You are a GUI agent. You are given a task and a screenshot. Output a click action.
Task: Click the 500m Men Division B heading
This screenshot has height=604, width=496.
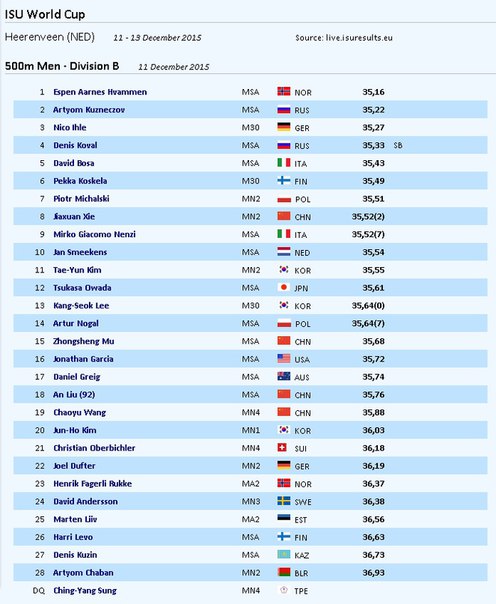tap(62, 66)
